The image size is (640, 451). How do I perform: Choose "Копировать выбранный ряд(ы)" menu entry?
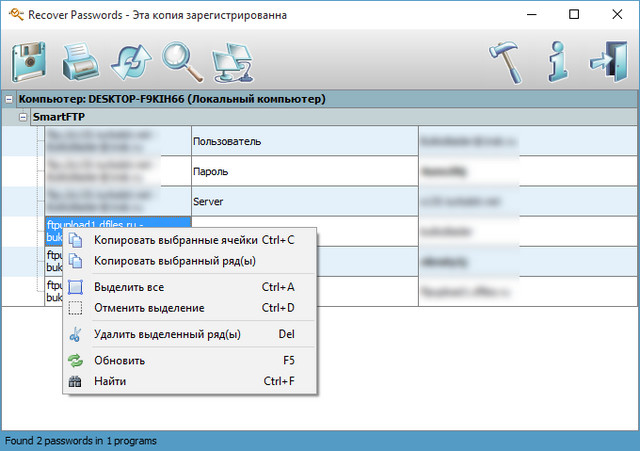click(x=174, y=261)
